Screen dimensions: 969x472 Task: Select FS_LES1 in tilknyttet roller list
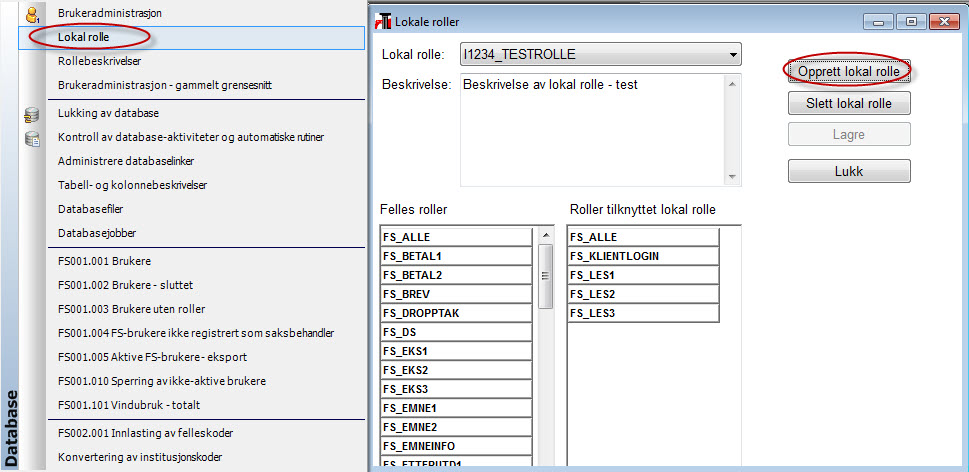tap(644, 276)
